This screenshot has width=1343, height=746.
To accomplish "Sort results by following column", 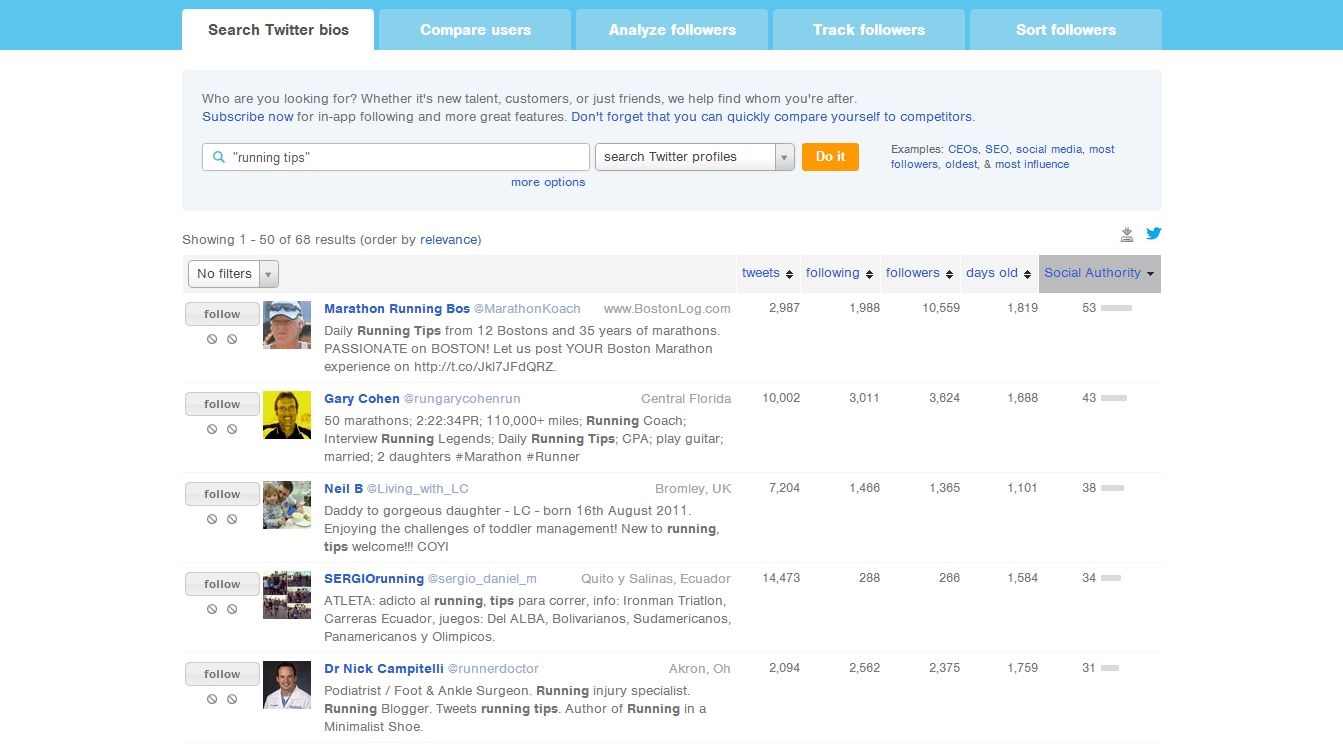I will pyautogui.click(x=839, y=273).
